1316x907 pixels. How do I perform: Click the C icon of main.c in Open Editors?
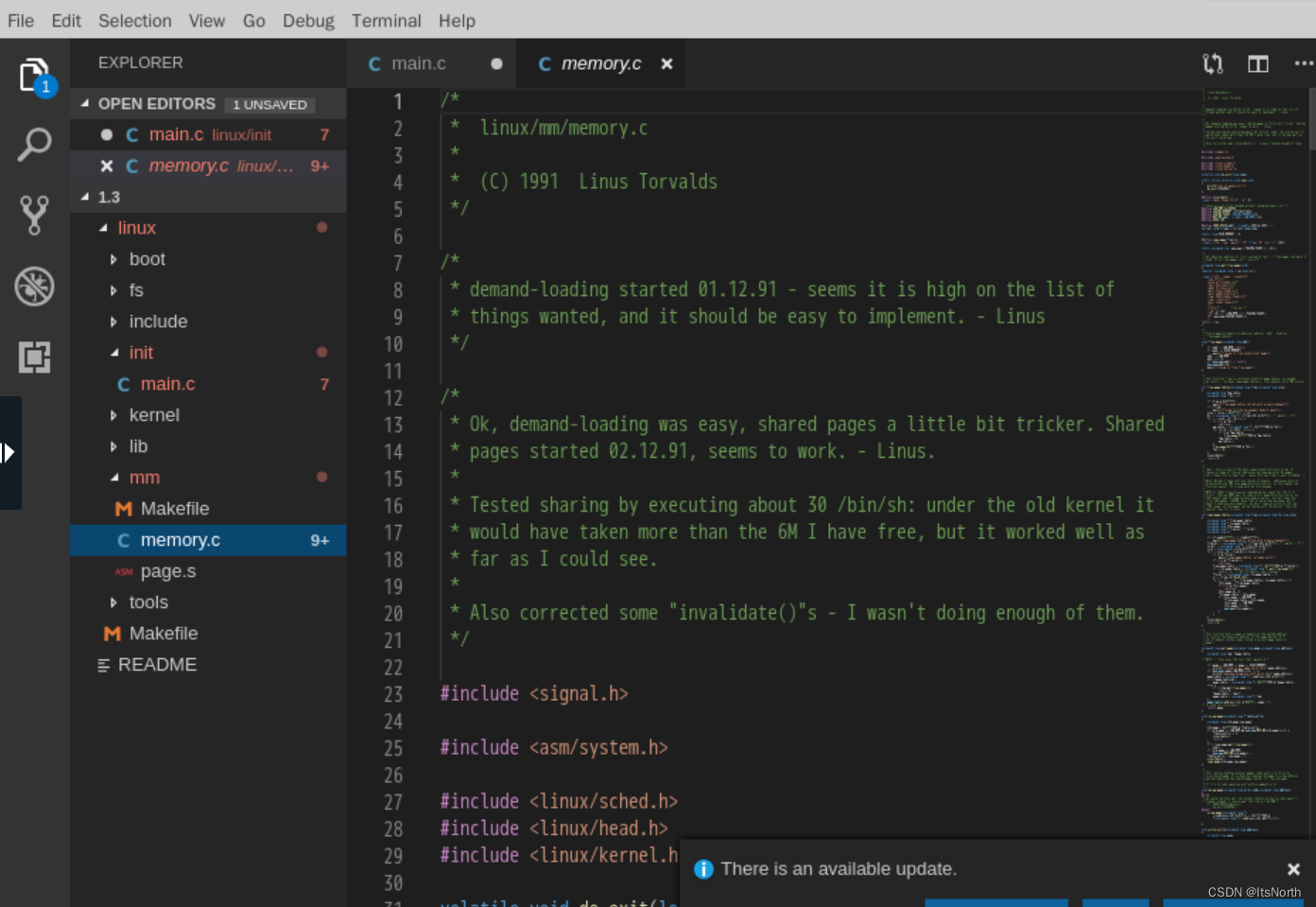tap(132, 135)
